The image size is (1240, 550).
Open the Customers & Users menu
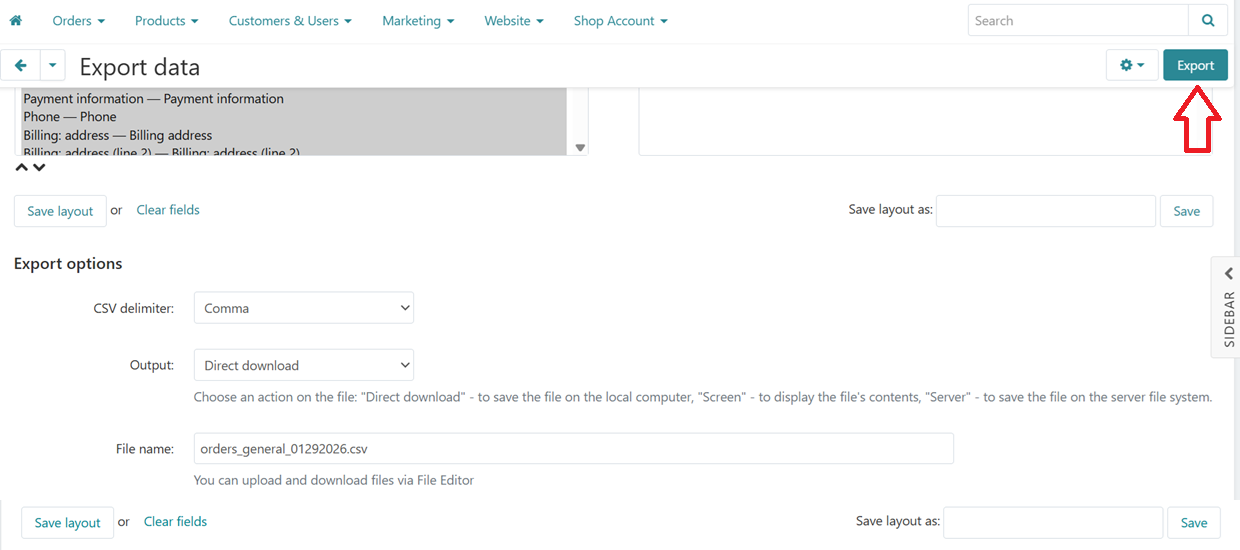[x=290, y=20]
